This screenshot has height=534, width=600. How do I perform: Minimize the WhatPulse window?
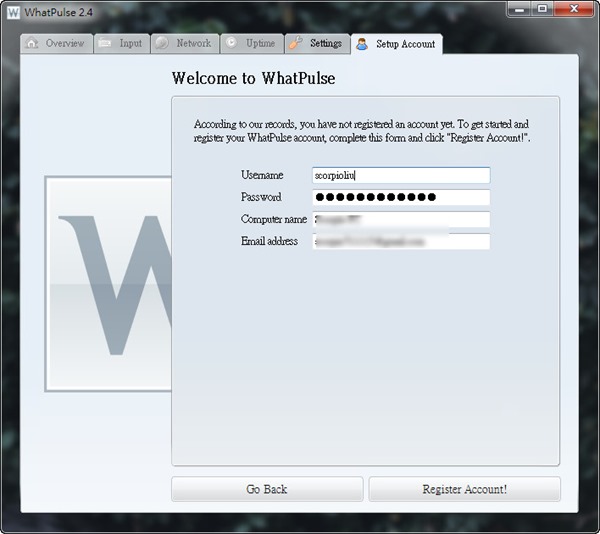(519, 9)
